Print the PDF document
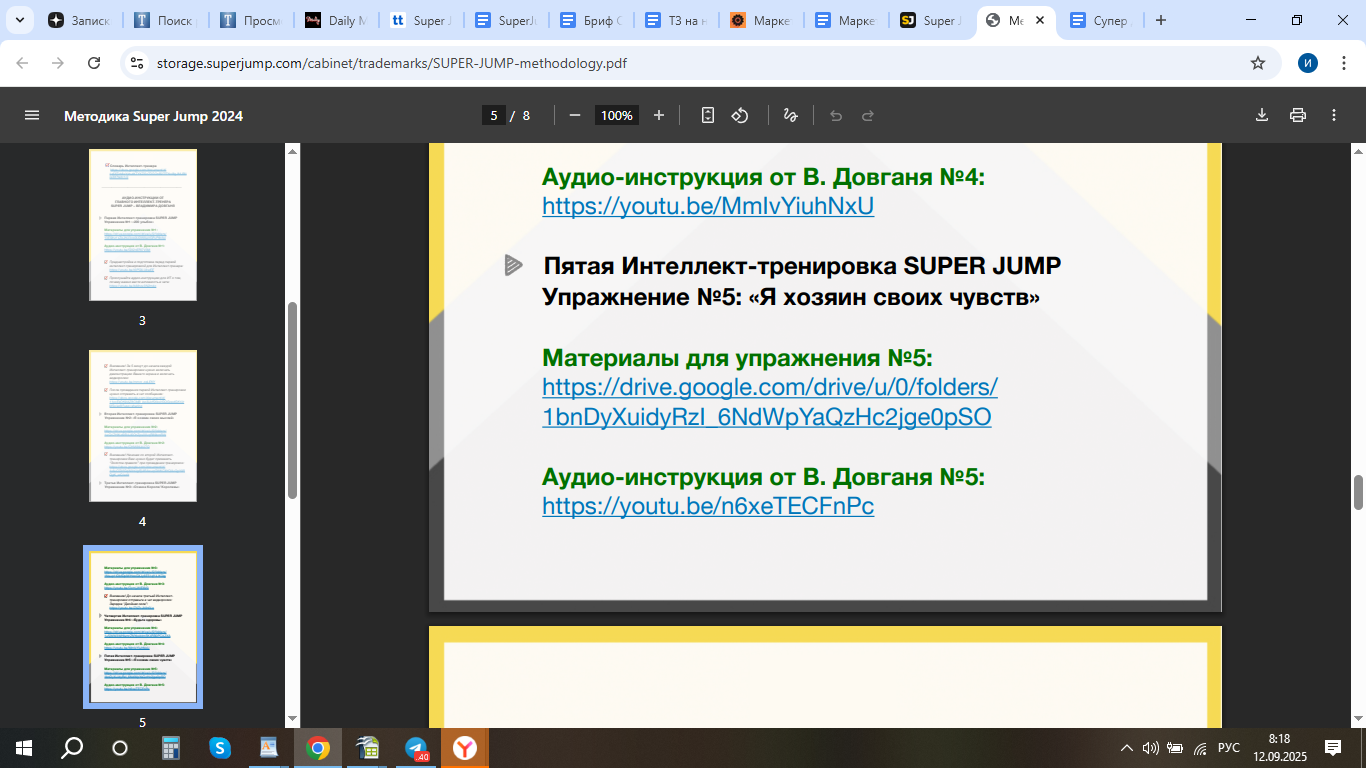 [1298, 115]
